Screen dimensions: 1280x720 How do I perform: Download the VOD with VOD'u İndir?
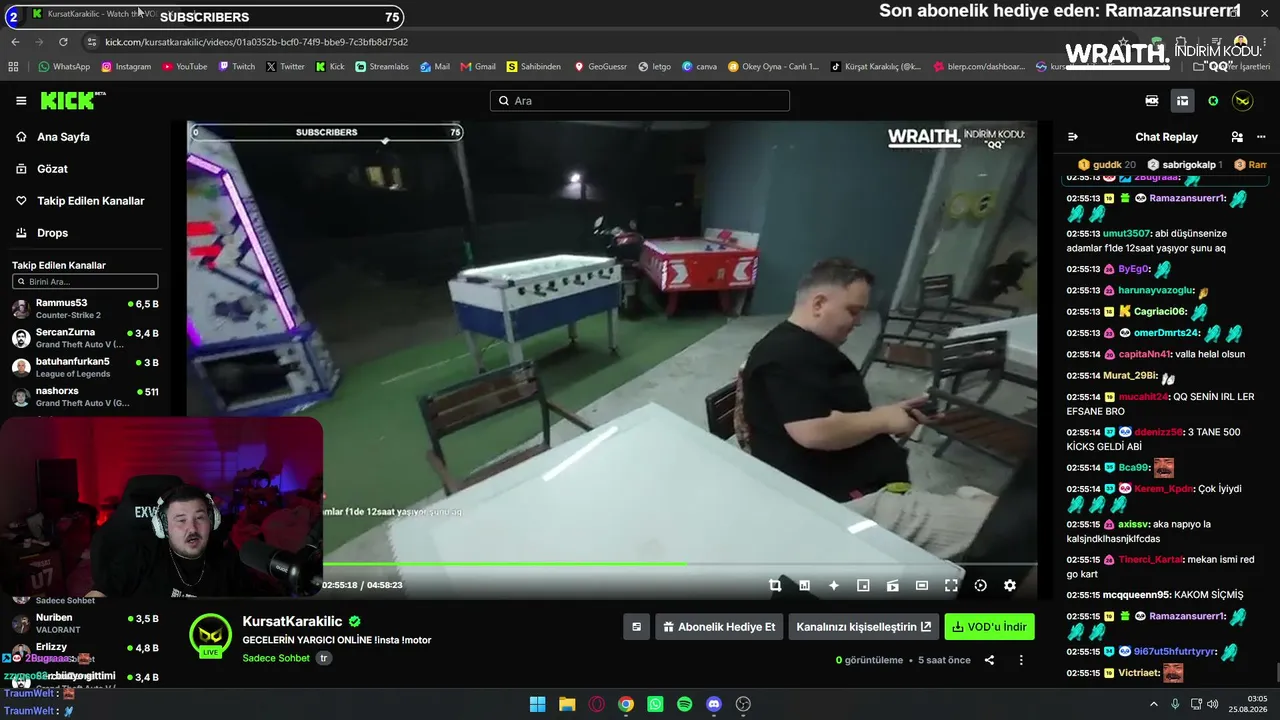point(989,627)
